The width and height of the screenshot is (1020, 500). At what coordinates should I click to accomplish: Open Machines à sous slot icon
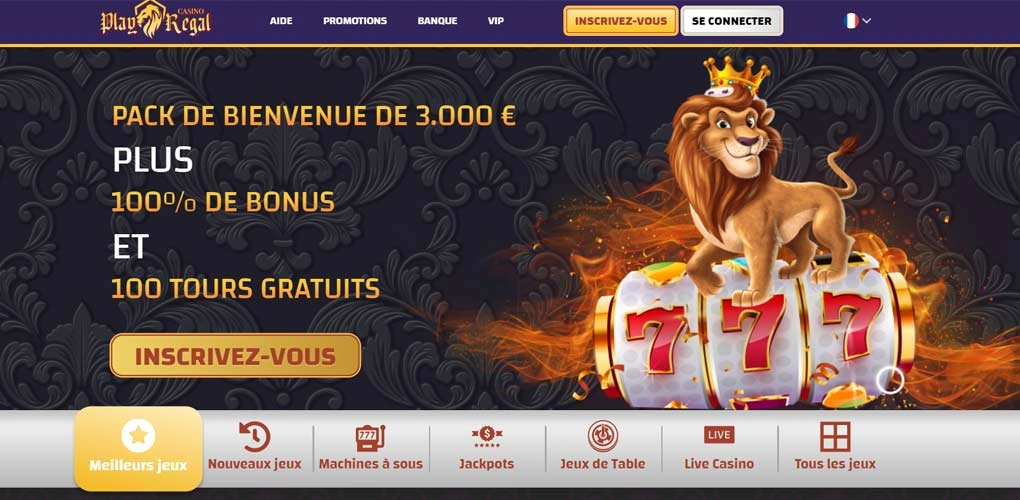pos(370,438)
